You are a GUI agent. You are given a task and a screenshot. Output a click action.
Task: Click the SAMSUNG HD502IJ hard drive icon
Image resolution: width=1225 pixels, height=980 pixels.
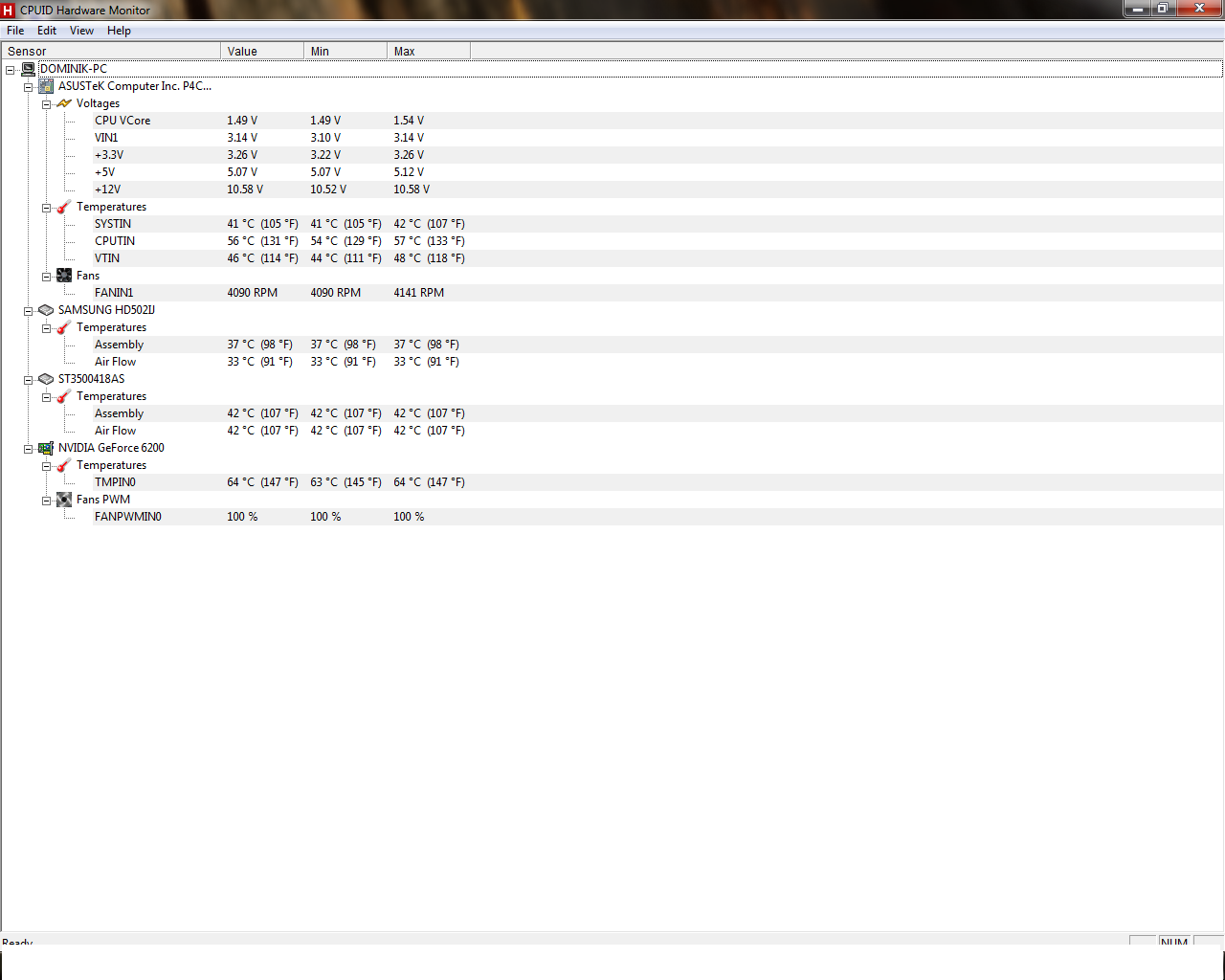(46, 310)
